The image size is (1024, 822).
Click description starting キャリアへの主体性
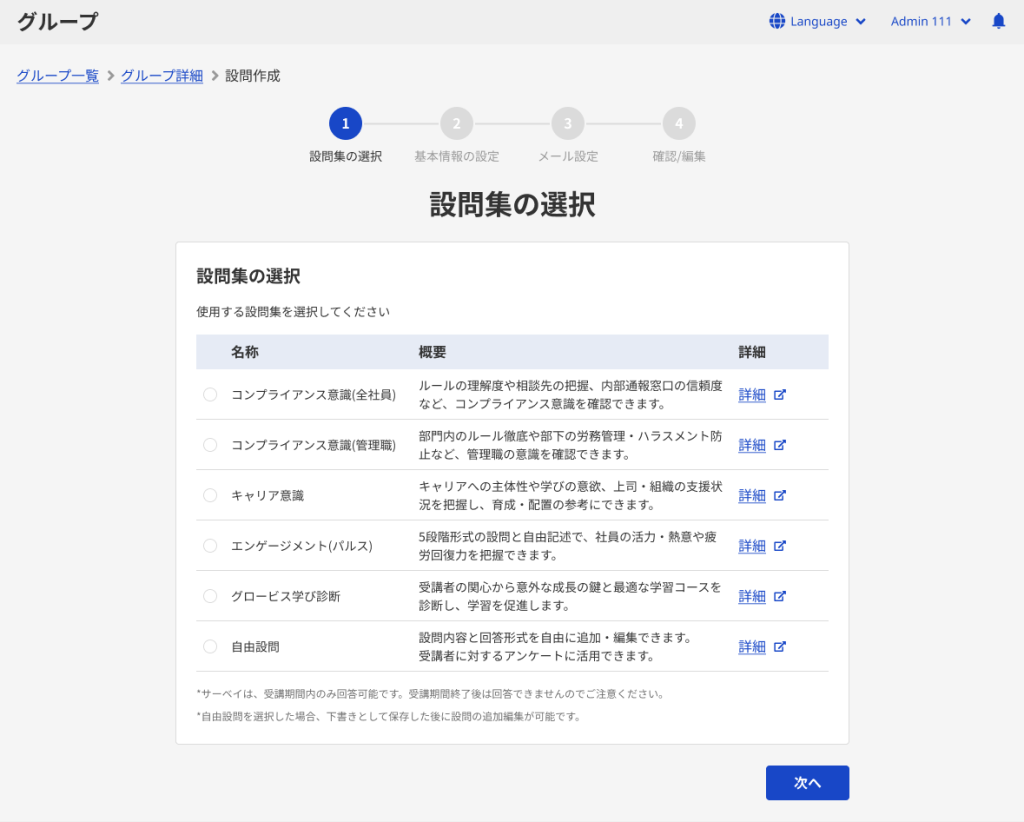click(x=570, y=496)
